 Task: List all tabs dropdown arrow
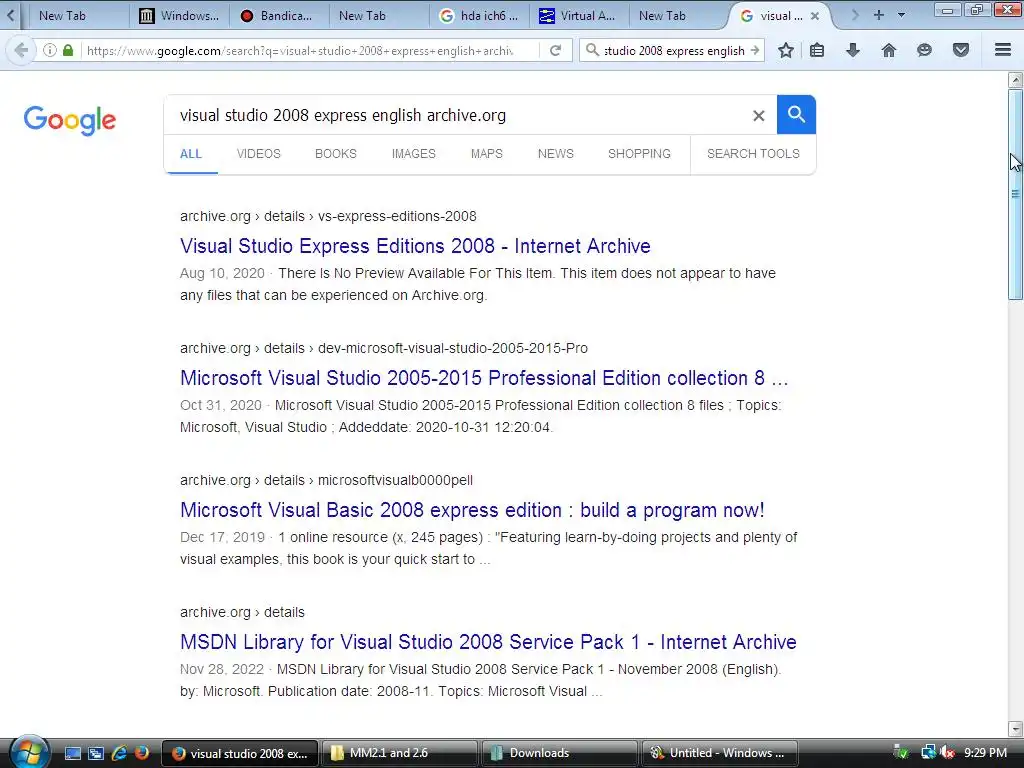(x=902, y=15)
